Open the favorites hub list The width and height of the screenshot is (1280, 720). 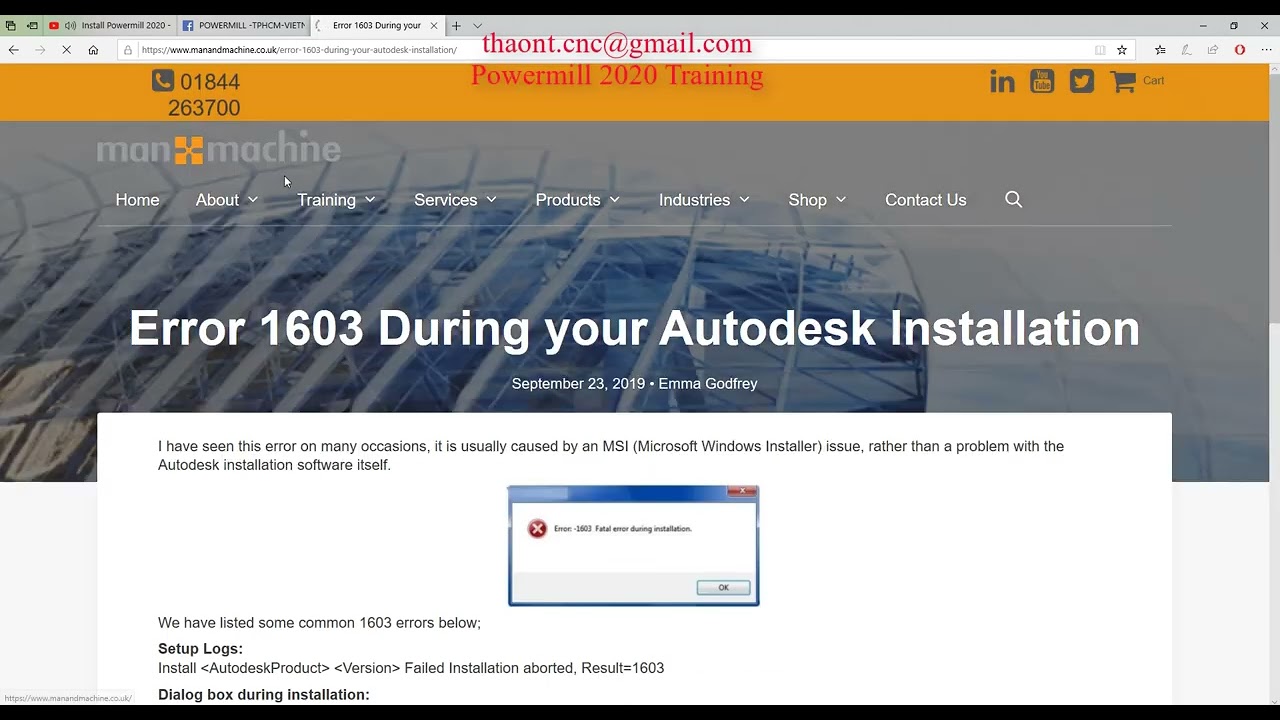click(1160, 50)
